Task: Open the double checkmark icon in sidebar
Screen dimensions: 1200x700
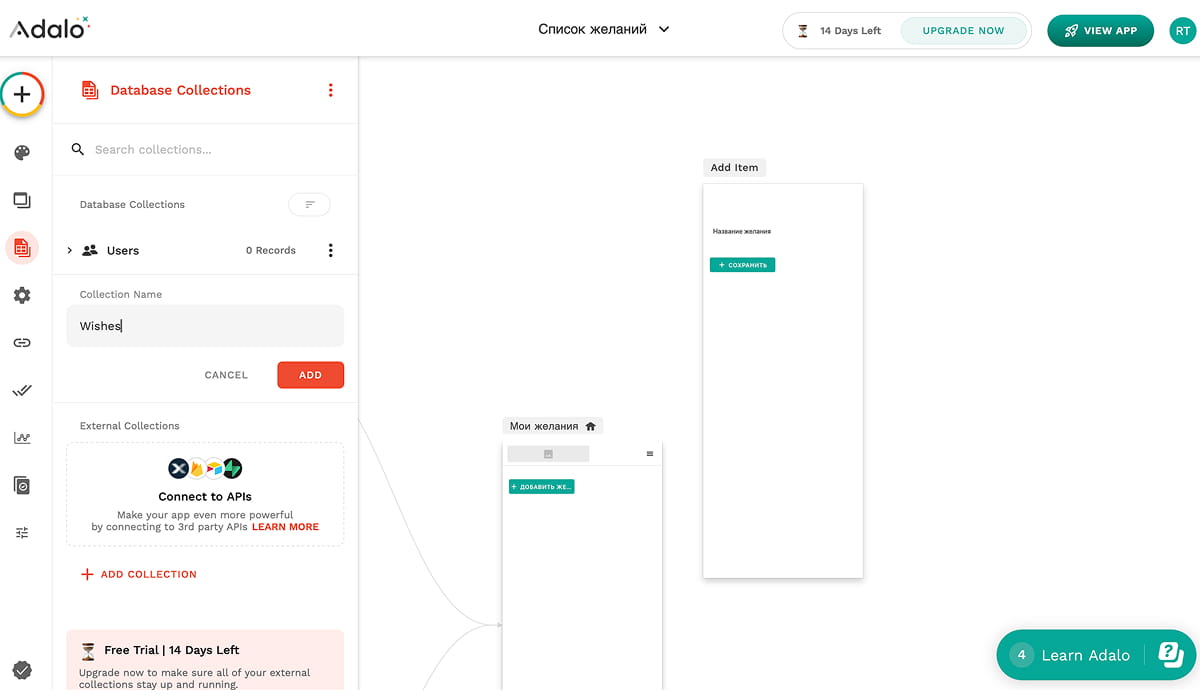Action: pyautogui.click(x=22, y=390)
